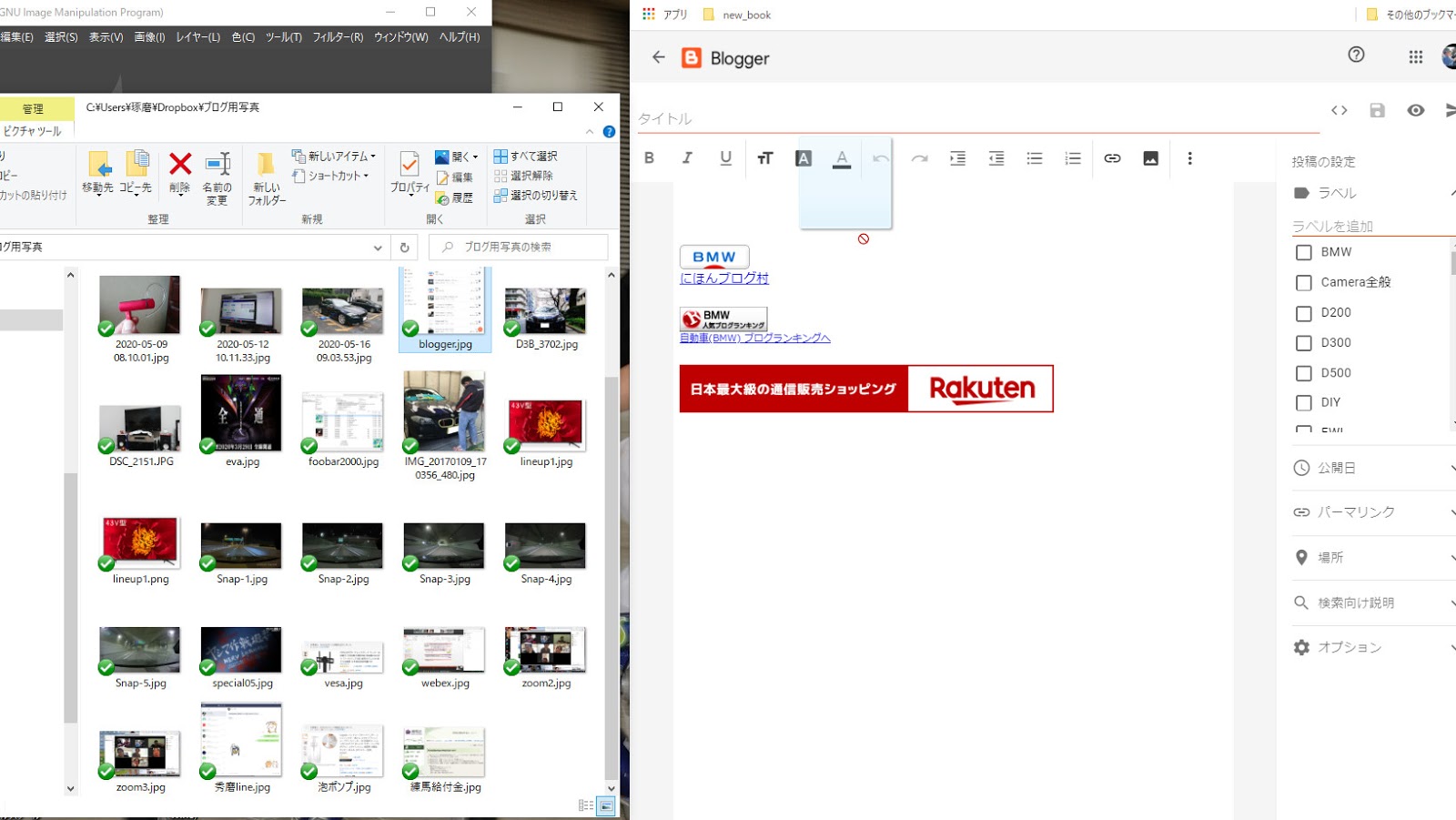This screenshot has width=1456, height=820.
Task: Click Explorer search box ブログ用写真の検索
Action: coord(519,247)
